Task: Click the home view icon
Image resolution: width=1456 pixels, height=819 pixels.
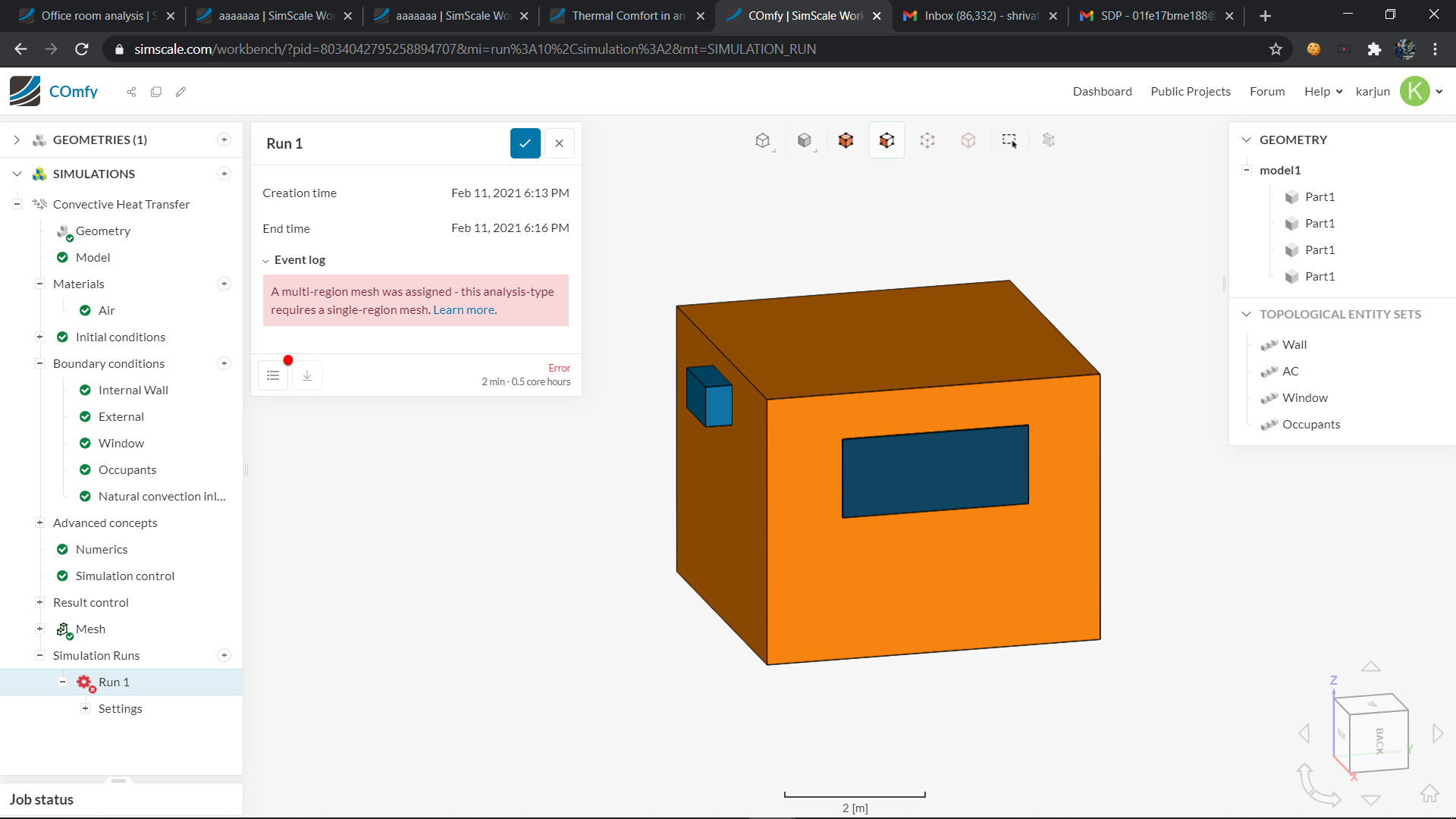Action: pos(1429,793)
